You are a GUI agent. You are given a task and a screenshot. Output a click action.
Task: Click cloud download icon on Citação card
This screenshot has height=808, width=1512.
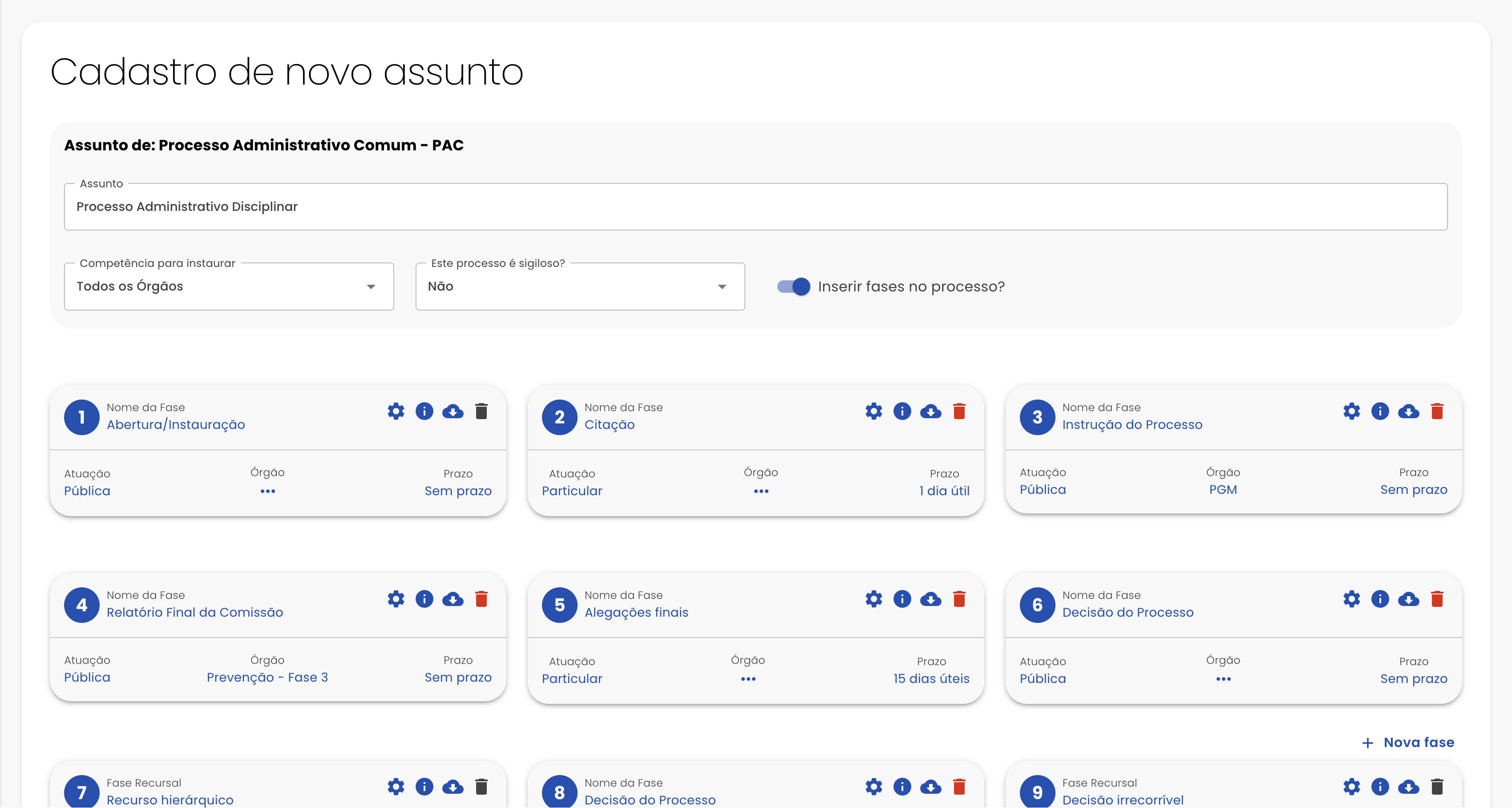pos(931,411)
